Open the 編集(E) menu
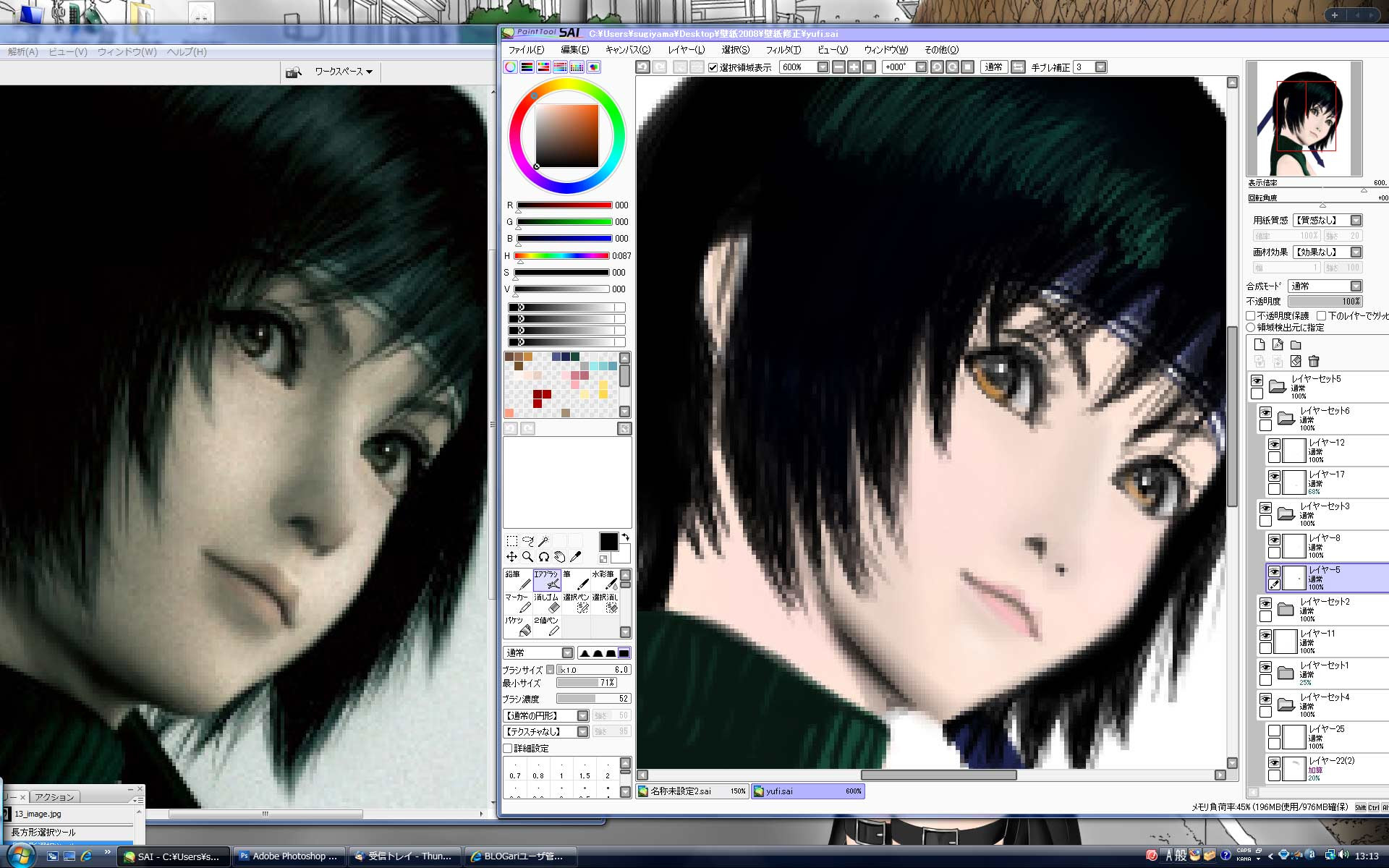Viewport: 1389px width, 868px height. coord(575,50)
